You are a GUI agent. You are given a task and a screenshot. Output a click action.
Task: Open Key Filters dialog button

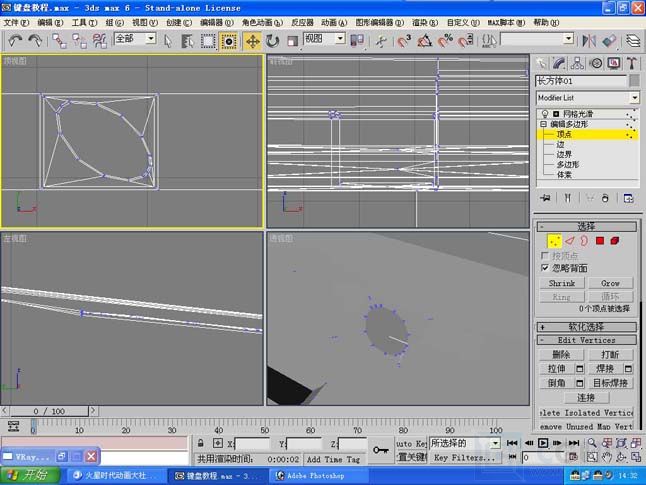(x=464, y=457)
